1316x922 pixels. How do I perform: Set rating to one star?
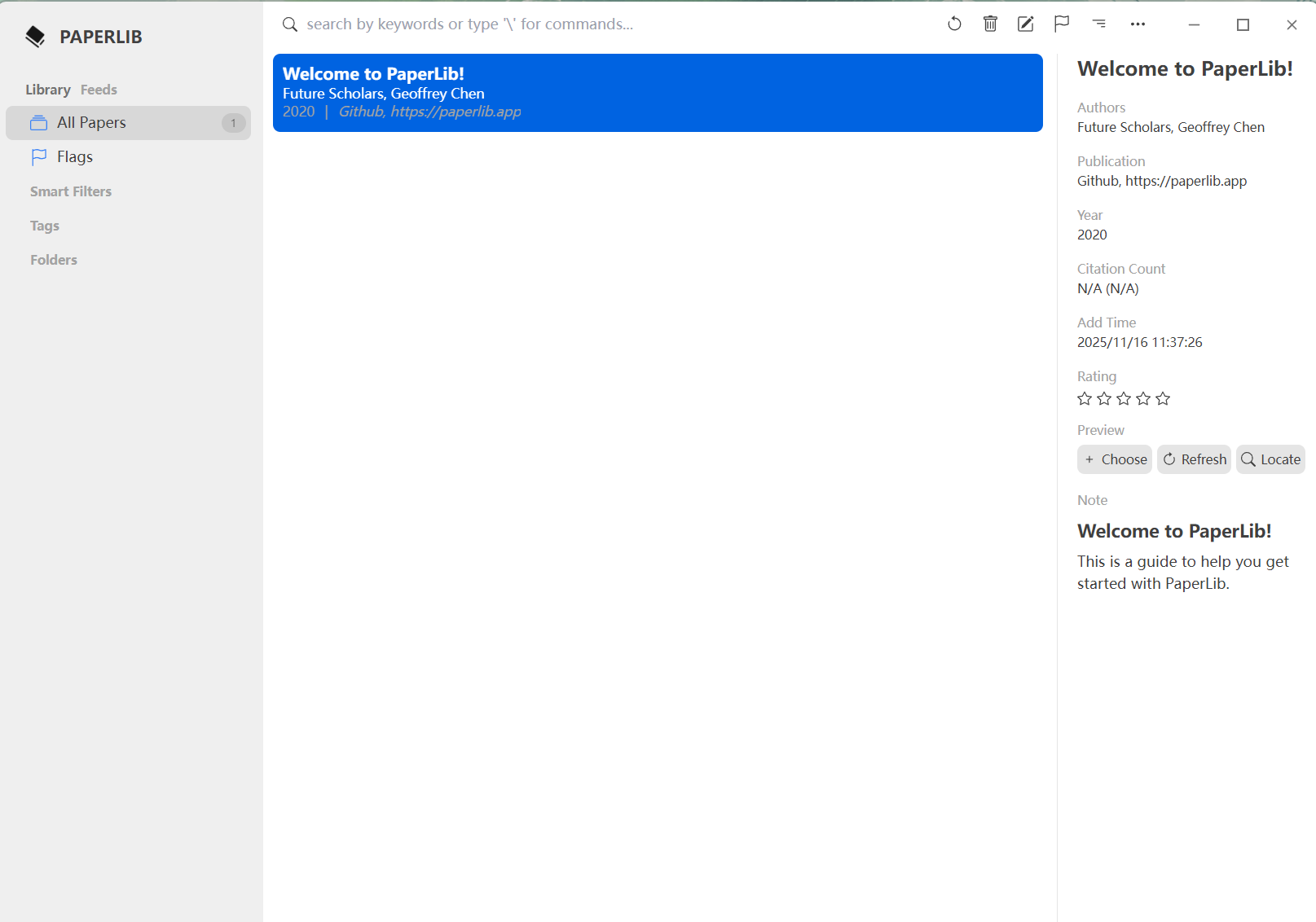(x=1085, y=398)
